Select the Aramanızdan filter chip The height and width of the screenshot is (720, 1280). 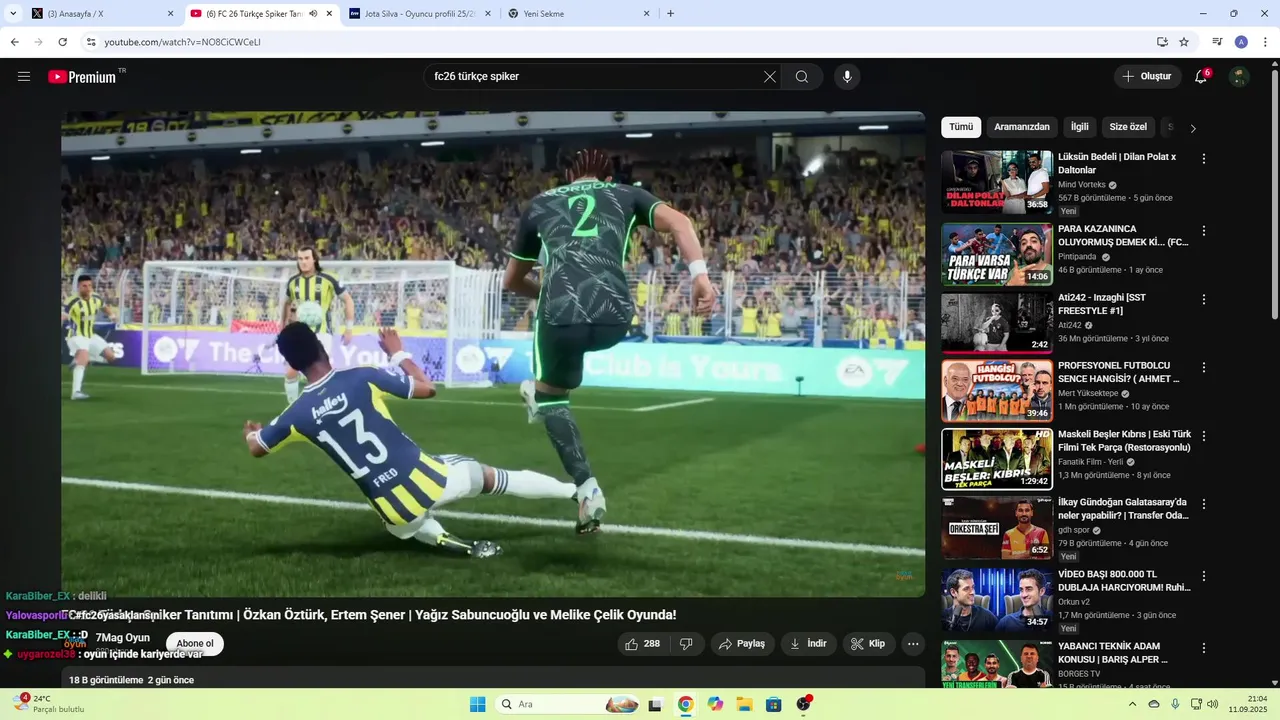(1022, 127)
